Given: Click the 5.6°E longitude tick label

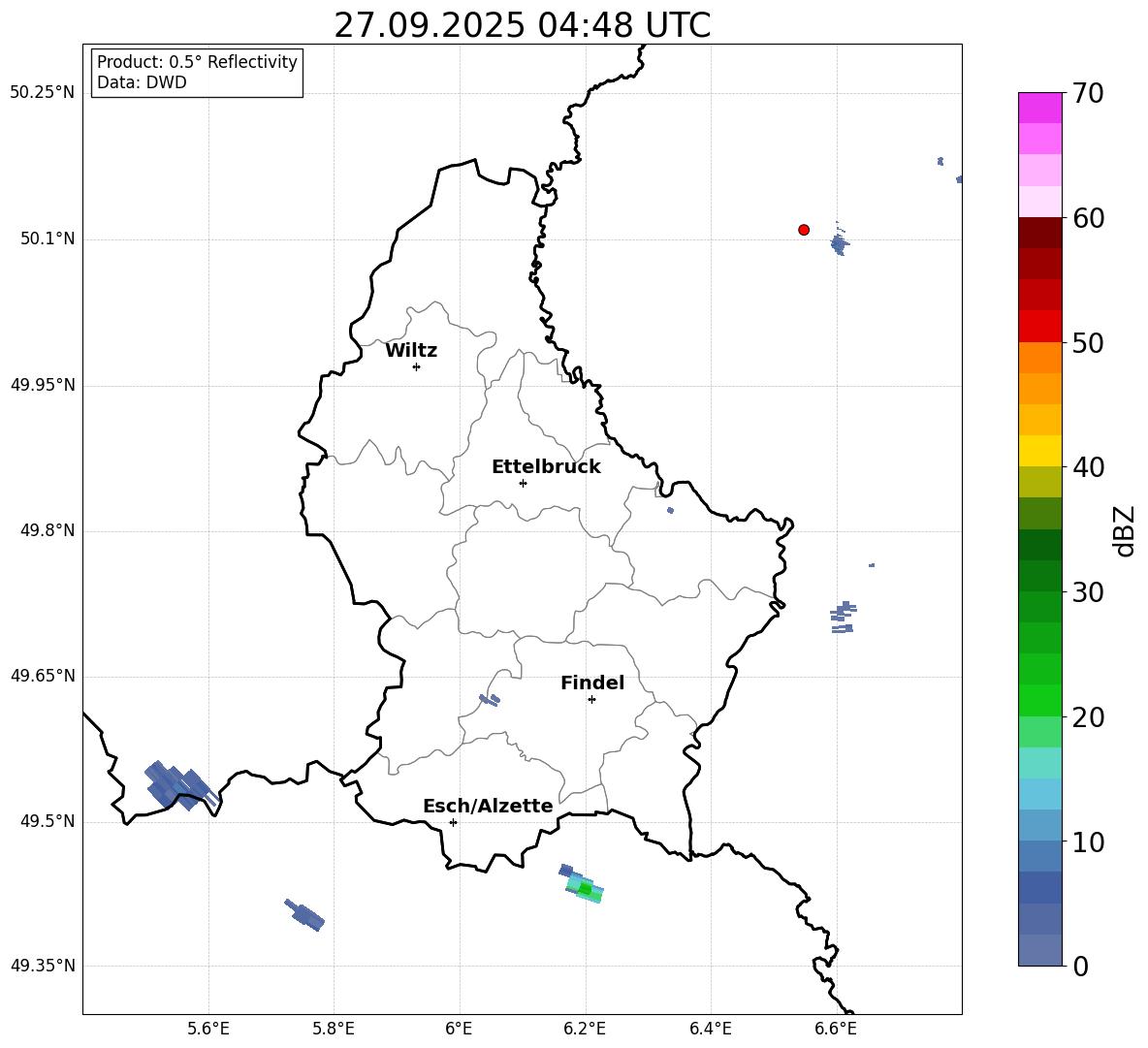Looking at the screenshot, I should [208, 1029].
